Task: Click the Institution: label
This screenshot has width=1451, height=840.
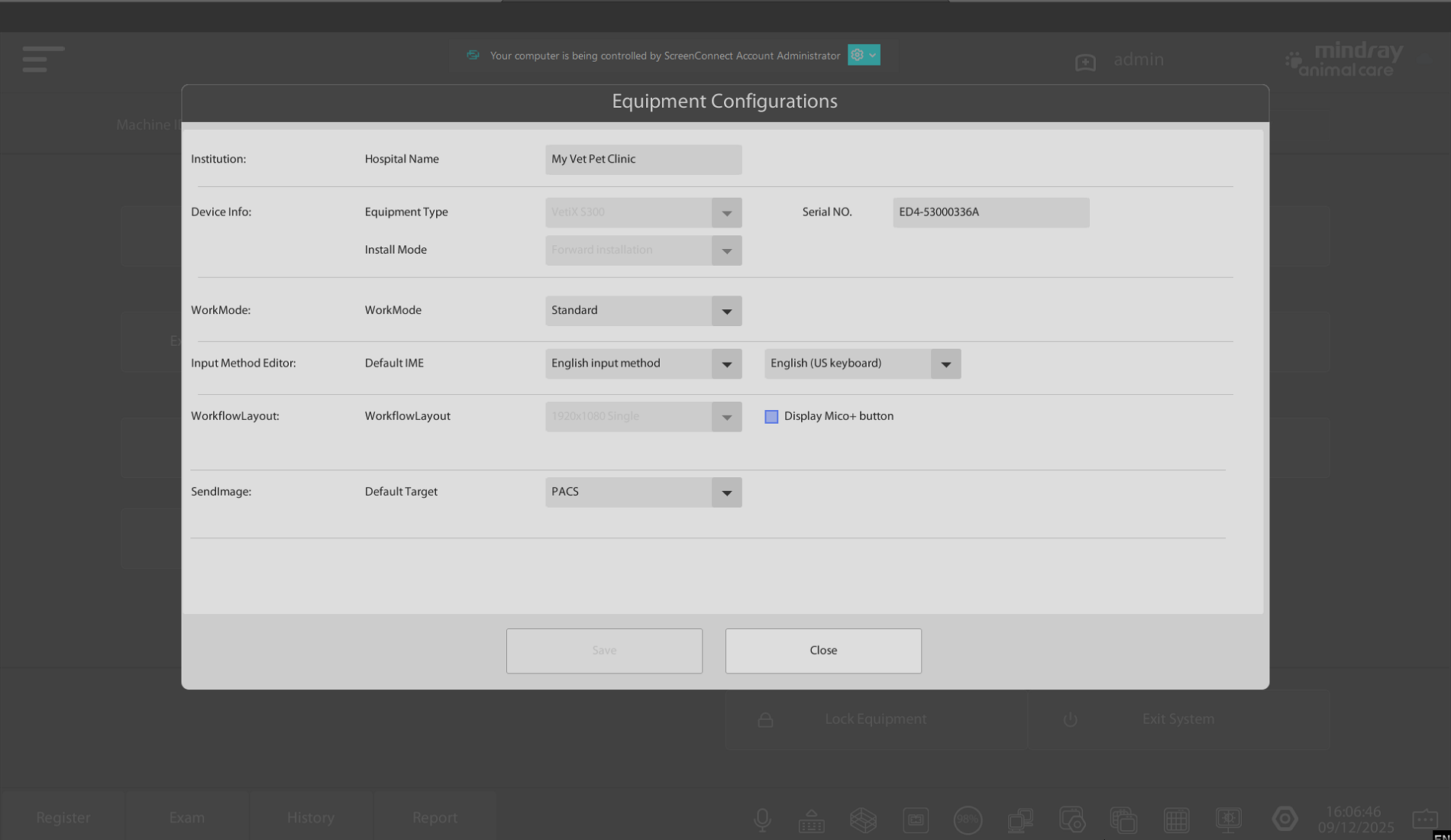Action: pyautogui.click(x=218, y=159)
